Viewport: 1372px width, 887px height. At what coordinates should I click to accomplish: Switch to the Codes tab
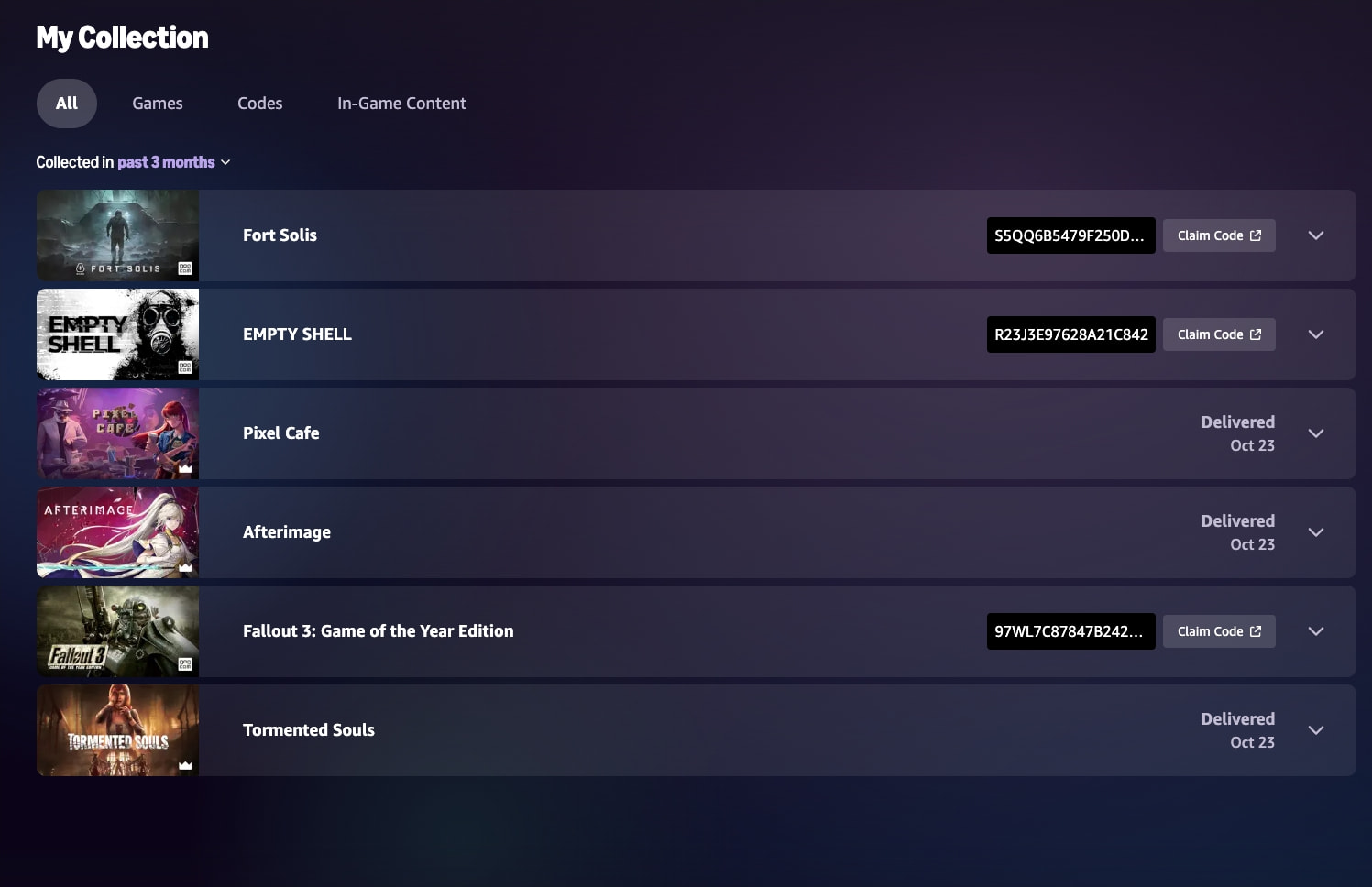click(260, 104)
